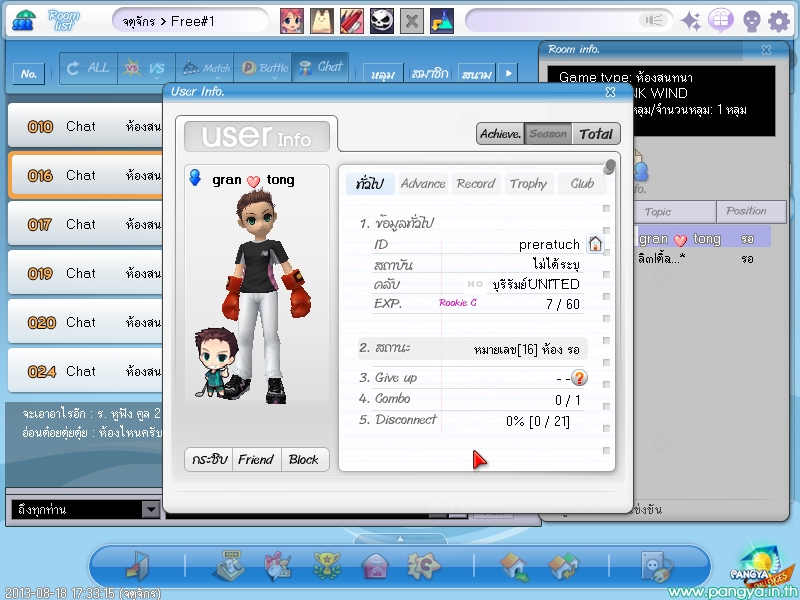Select gran tong row in Room info list

click(x=704, y=239)
